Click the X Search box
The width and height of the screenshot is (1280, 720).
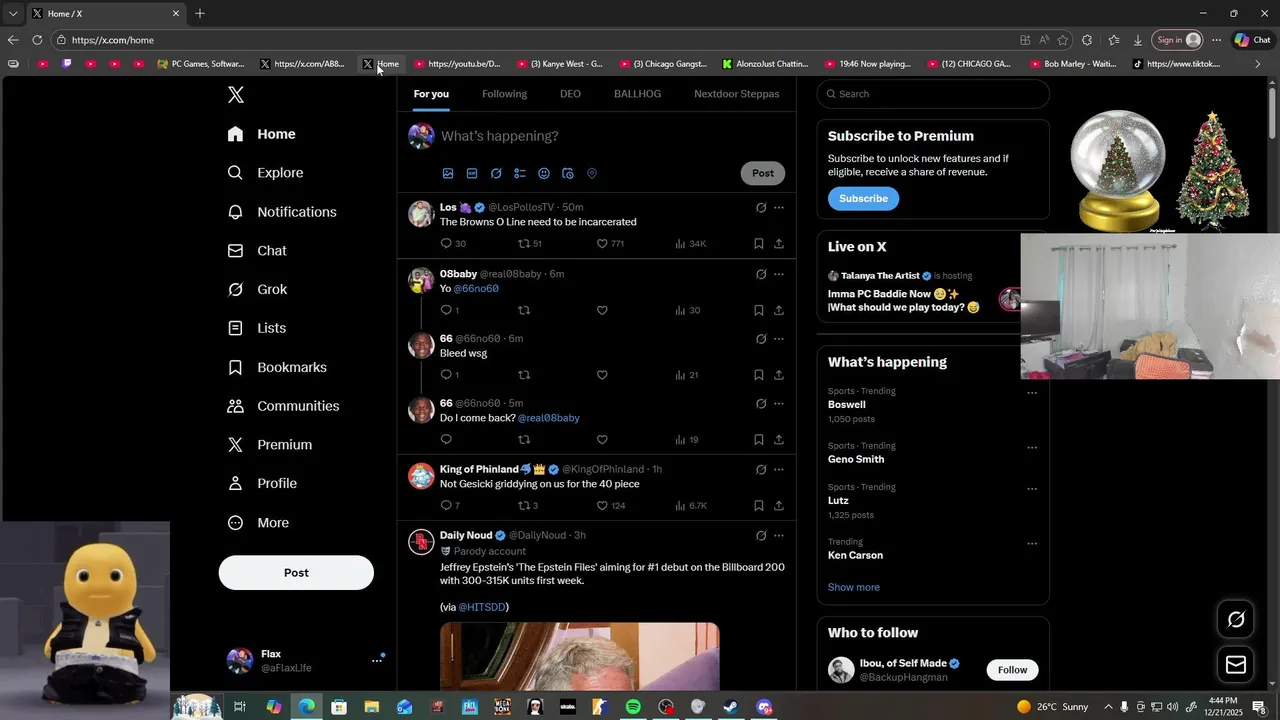pyautogui.click(x=933, y=94)
